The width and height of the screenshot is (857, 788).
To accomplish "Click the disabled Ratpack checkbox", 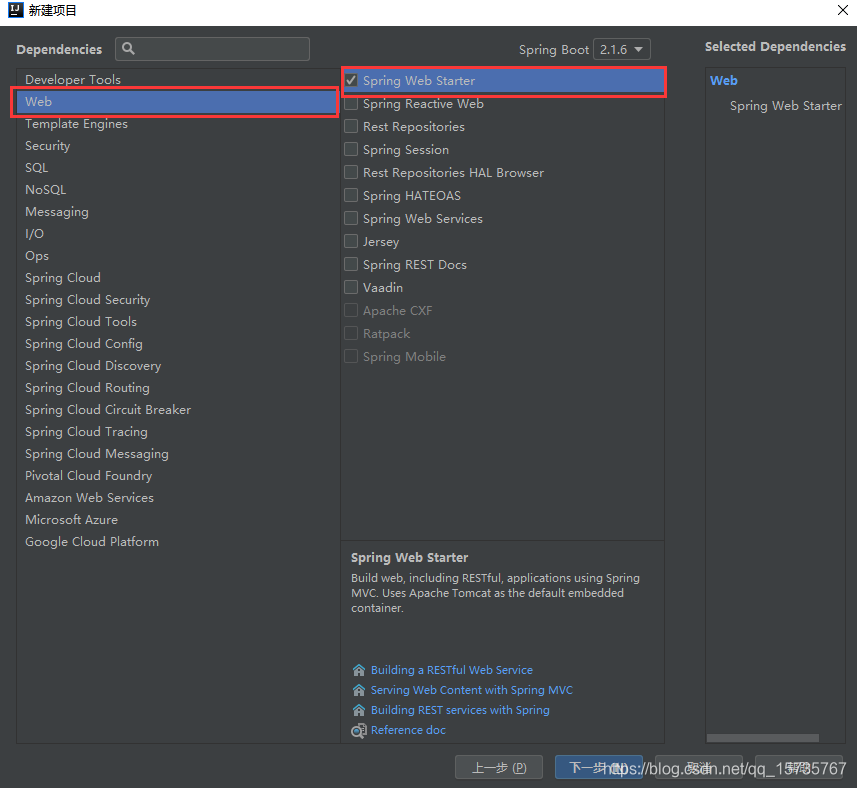I will tap(351, 333).
